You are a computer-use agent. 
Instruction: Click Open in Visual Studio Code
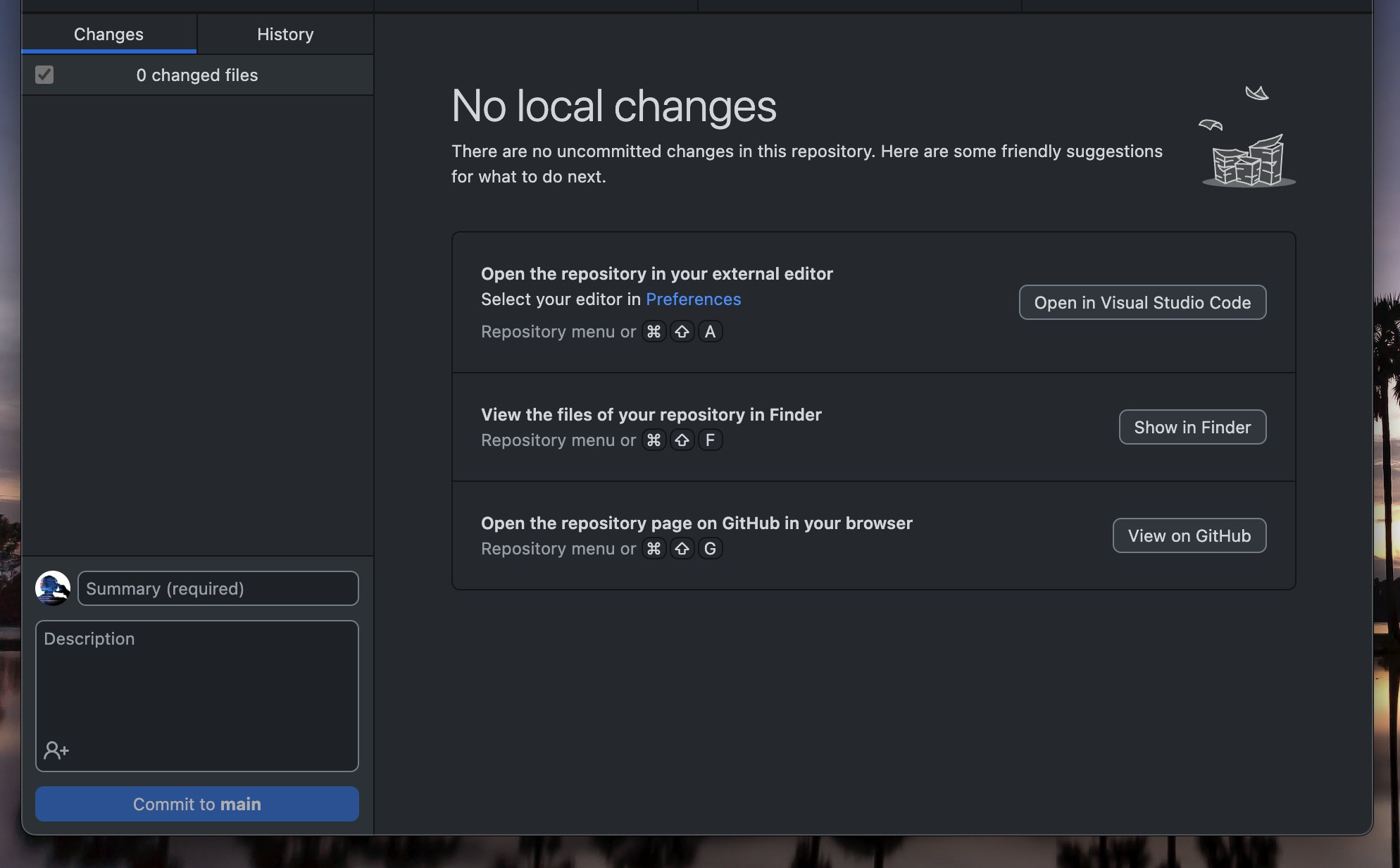click(x=1142, y=302)
